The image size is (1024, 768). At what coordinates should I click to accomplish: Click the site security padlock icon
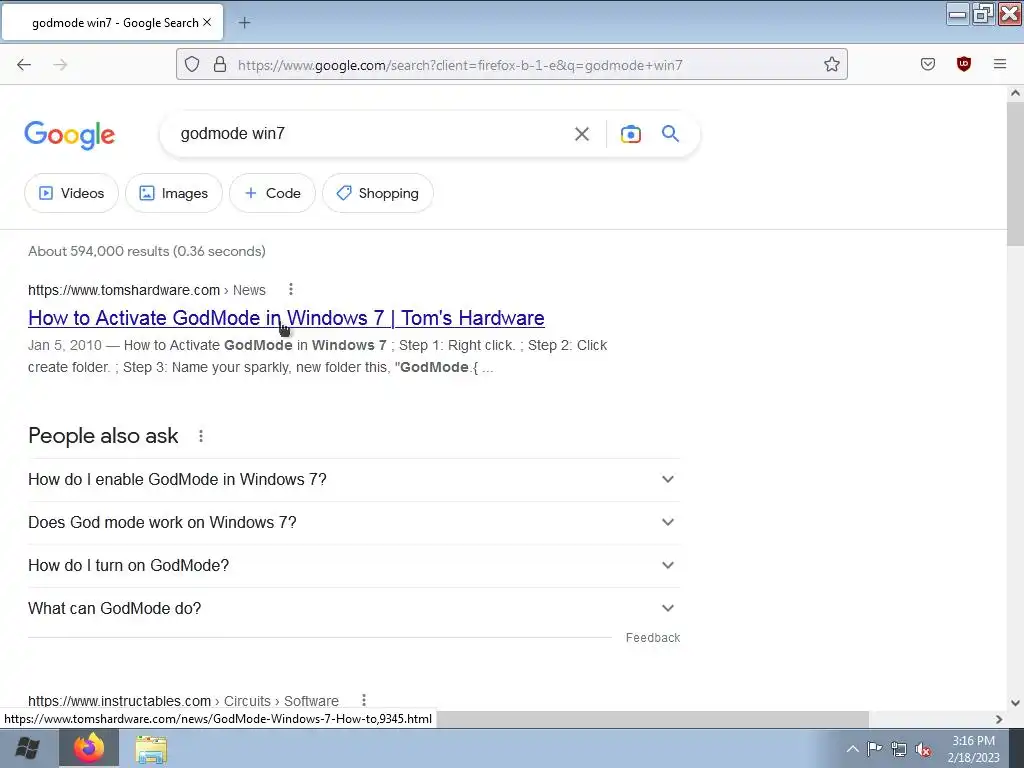point(220,64)
